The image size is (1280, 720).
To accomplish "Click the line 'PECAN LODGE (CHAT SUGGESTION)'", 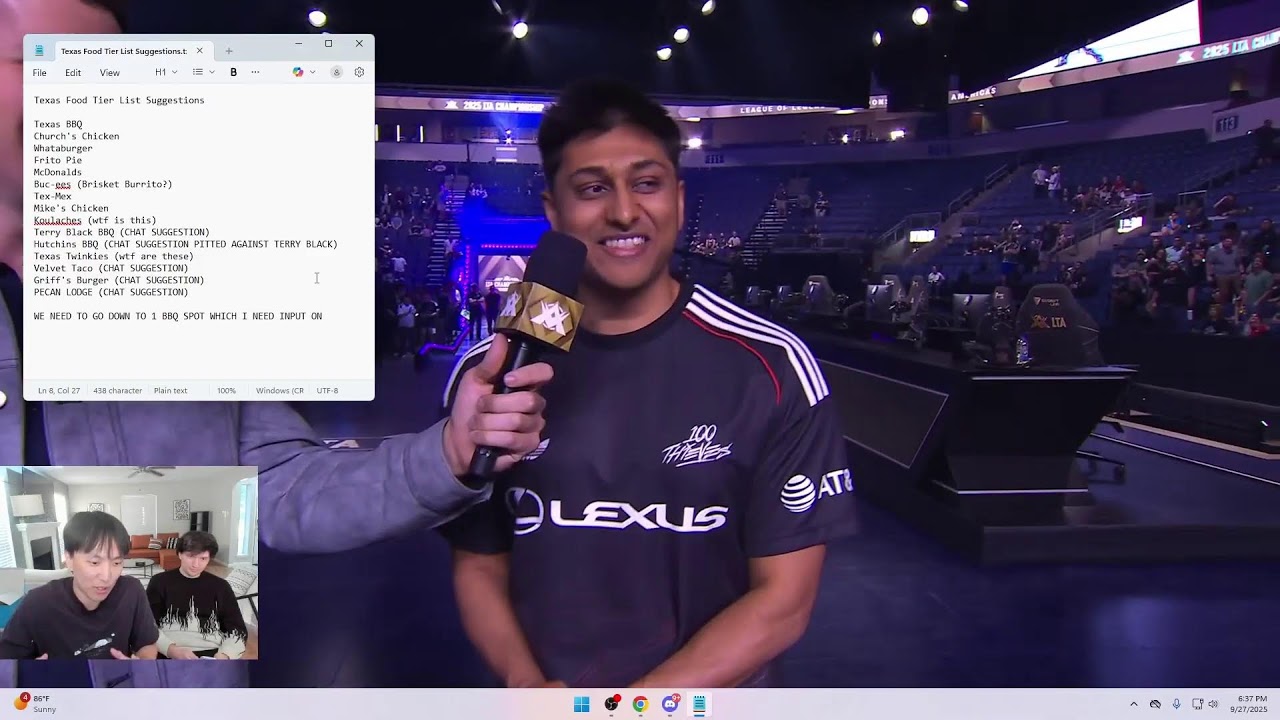I will point(111,292).
